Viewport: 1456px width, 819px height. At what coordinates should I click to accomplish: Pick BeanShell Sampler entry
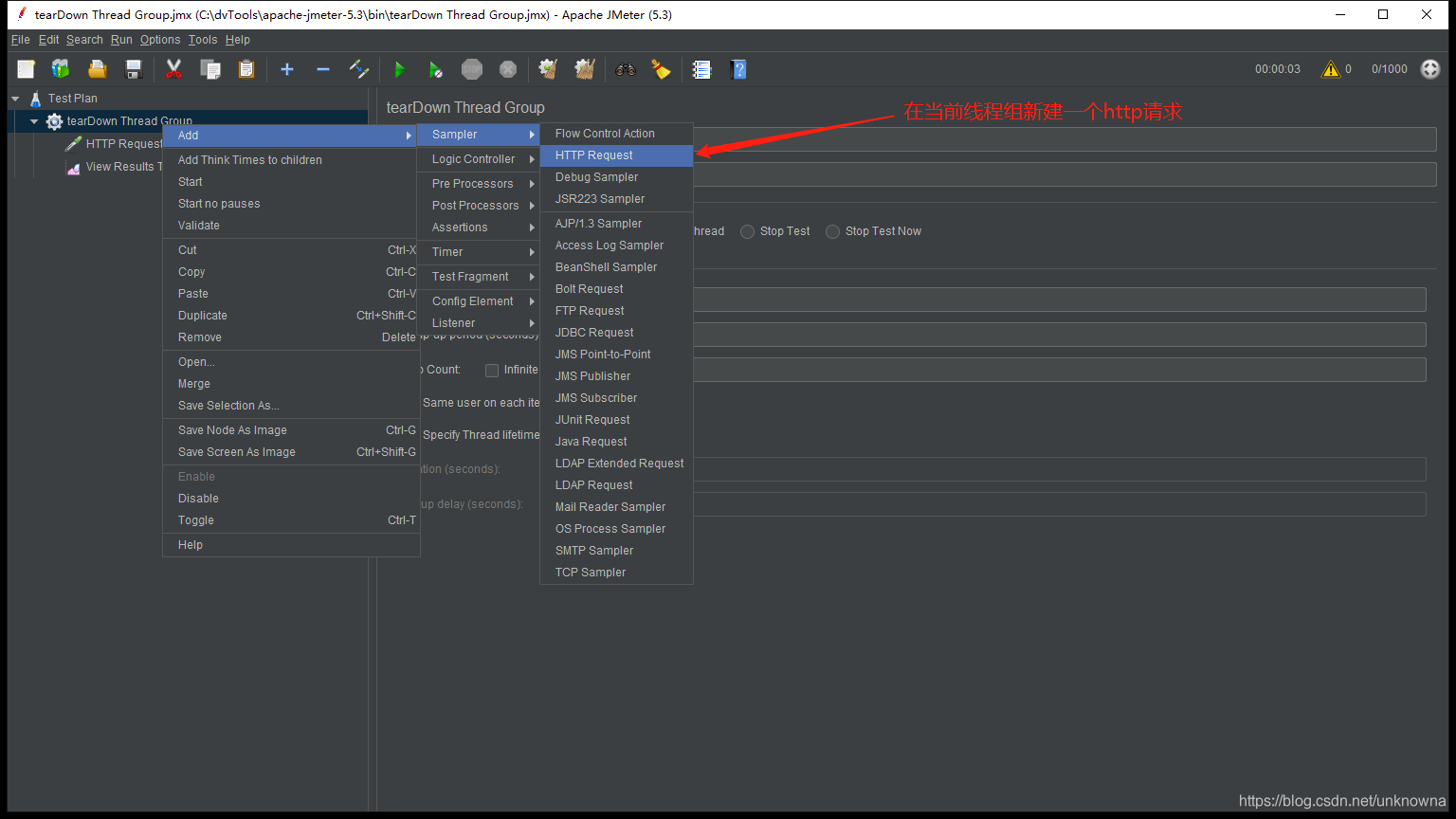(x=616, y=267)
